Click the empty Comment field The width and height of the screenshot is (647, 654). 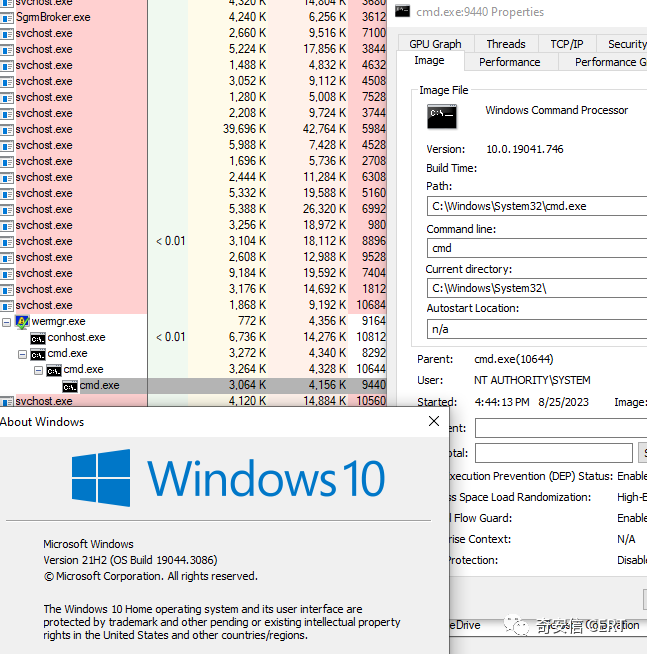(x=561, y=428)
